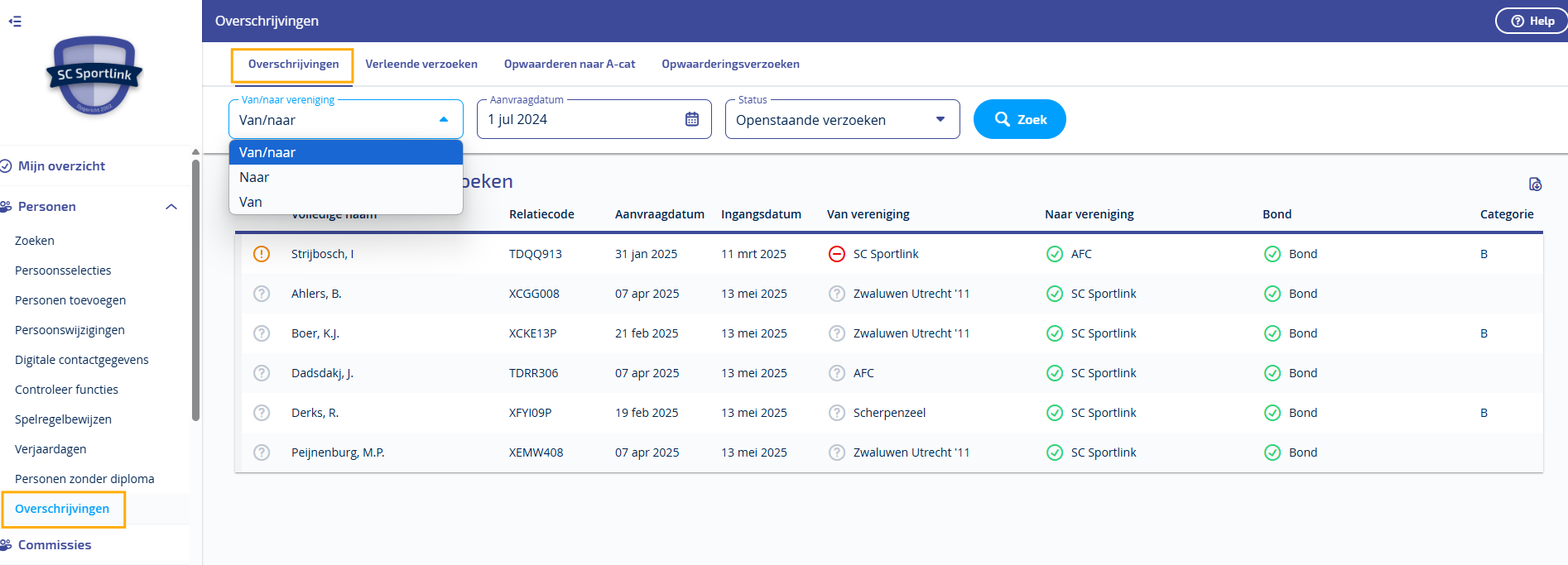1568x565 pixels.
Task: Click question mark status icon for Boer, K.J.
Action: point(262,333)
